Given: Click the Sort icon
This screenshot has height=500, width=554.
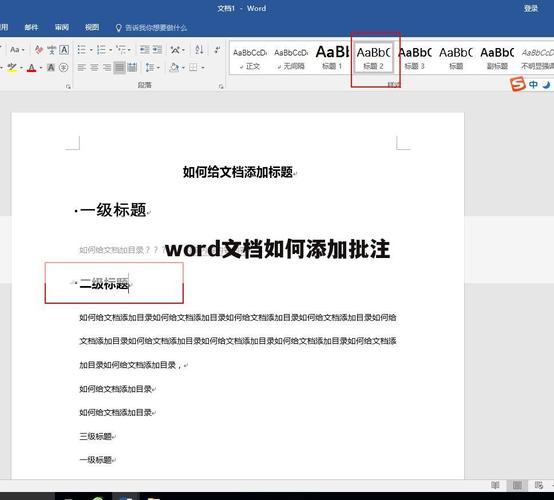Looking at the screenshot, I should point(199,49).
